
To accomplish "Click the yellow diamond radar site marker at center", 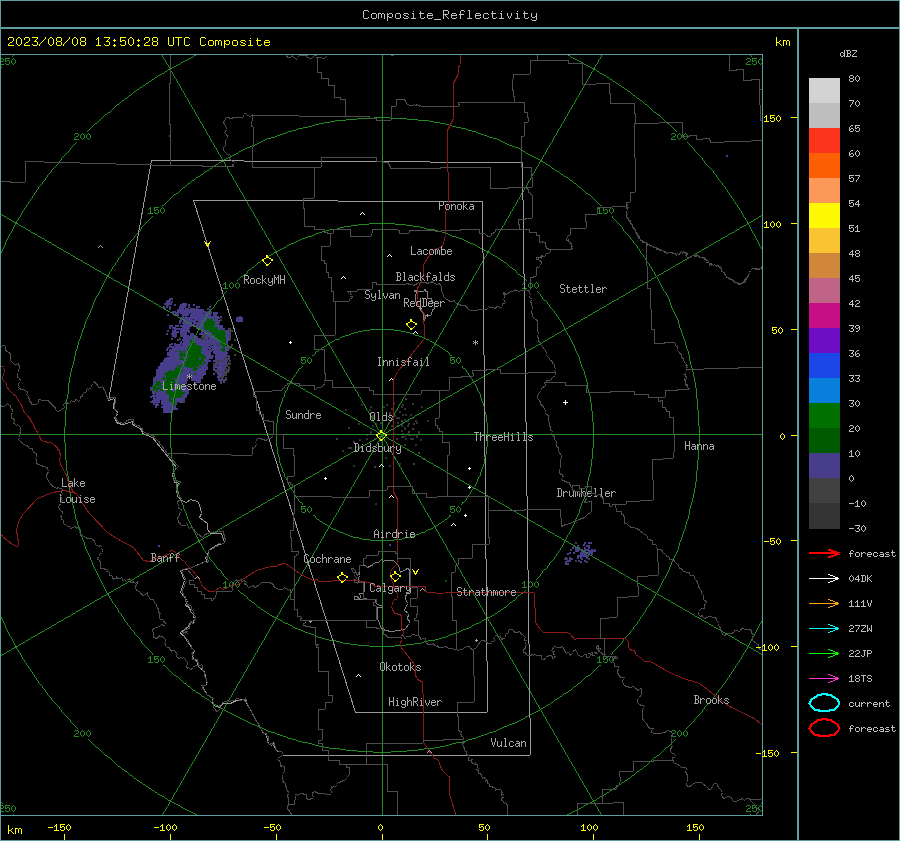I will pyautogui.click(x=382, y=435).
